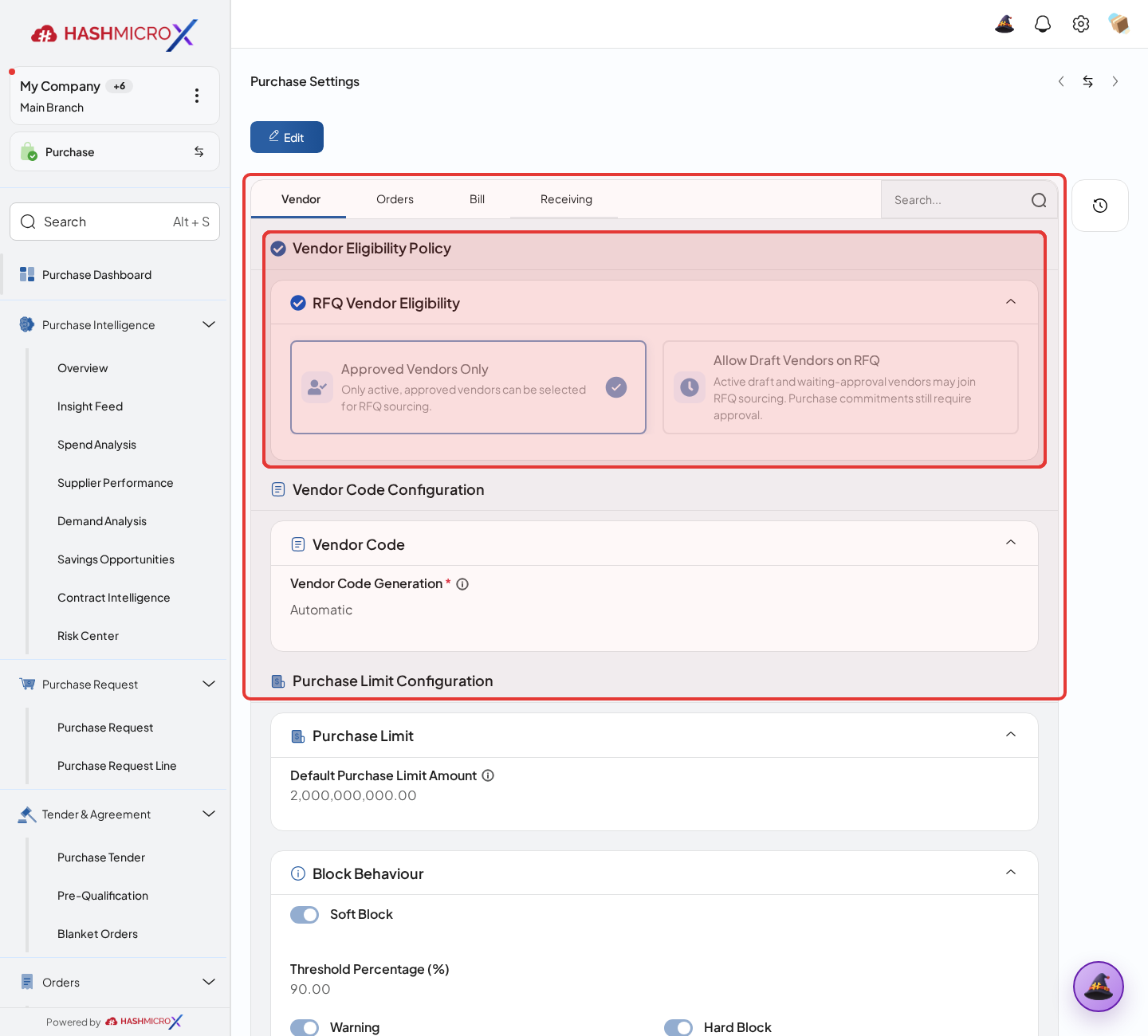
Task: Toggle the Warning switch
Action: pos(305,1028)
